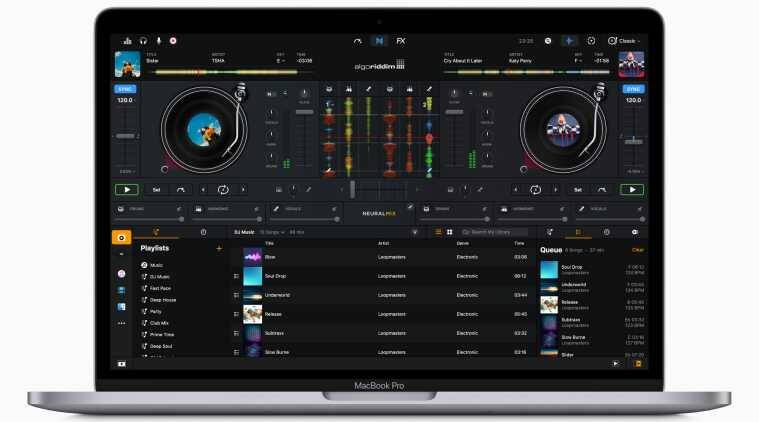Select the Soul Drop track row
759x422 pixels.
pyautogui.click(x=382, y=276)
